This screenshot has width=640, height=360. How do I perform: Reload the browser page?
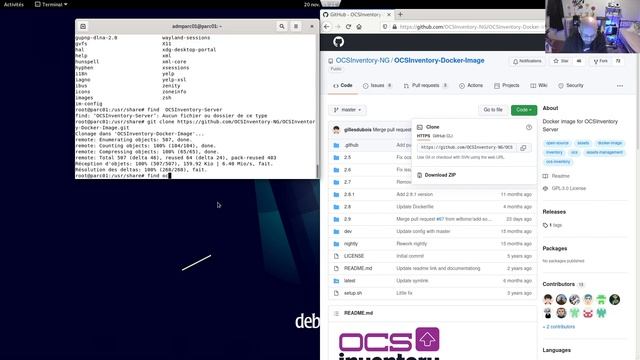point(348,27)
